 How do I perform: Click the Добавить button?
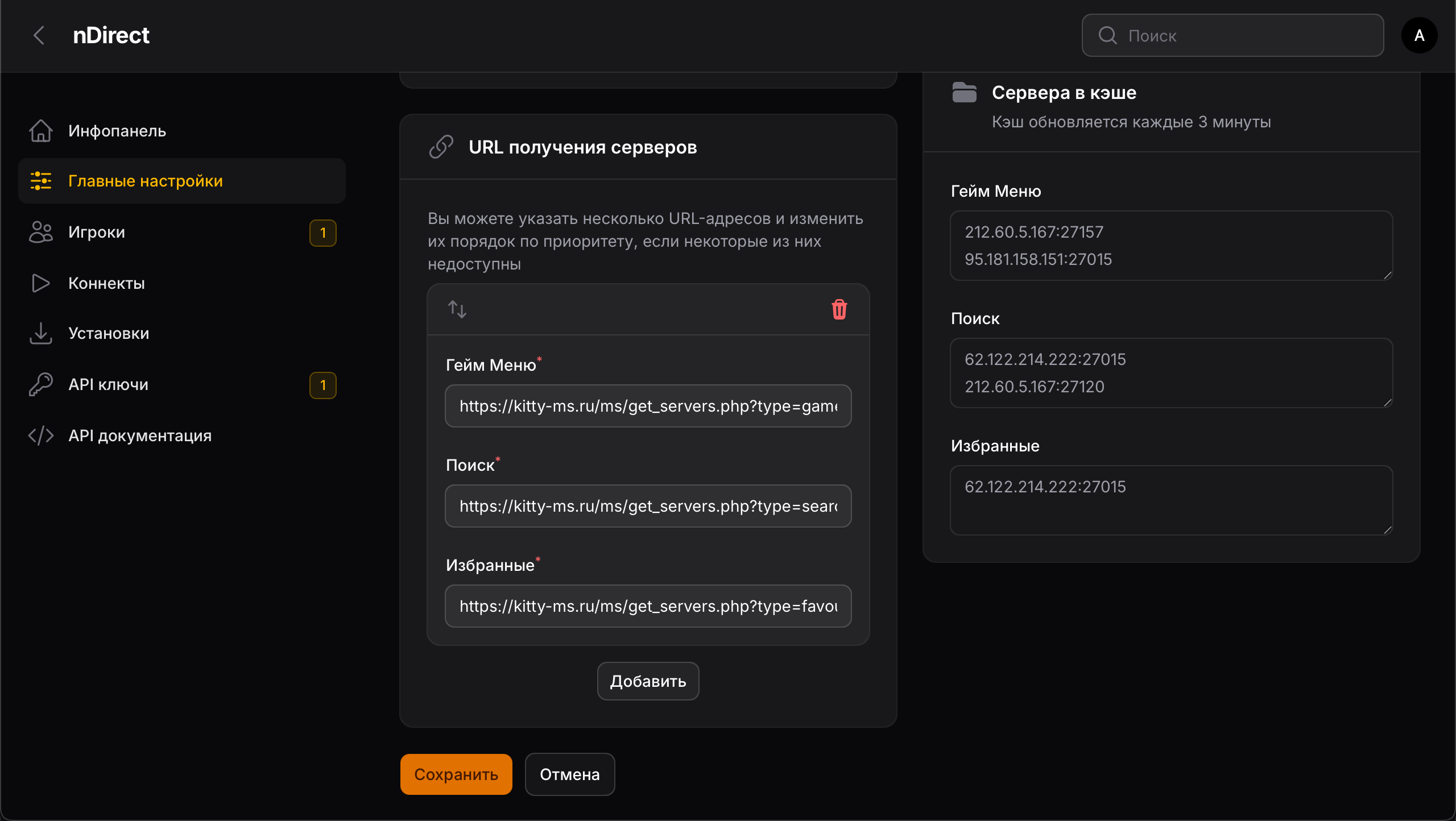coord(648,681)
